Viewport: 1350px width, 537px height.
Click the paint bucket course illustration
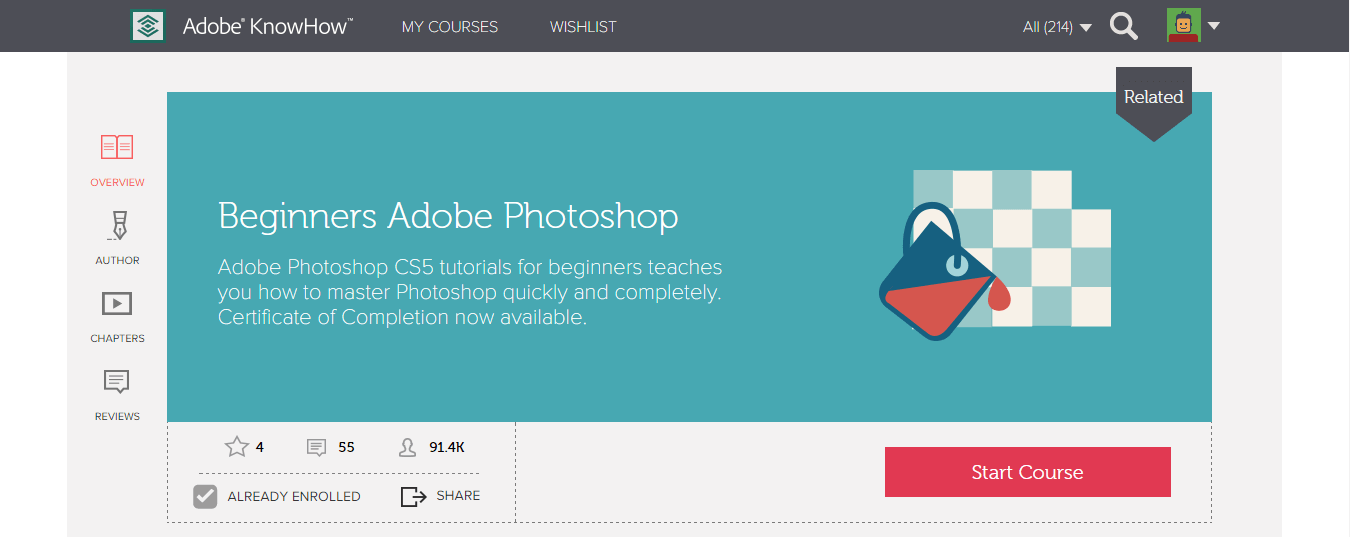(995, 256)
